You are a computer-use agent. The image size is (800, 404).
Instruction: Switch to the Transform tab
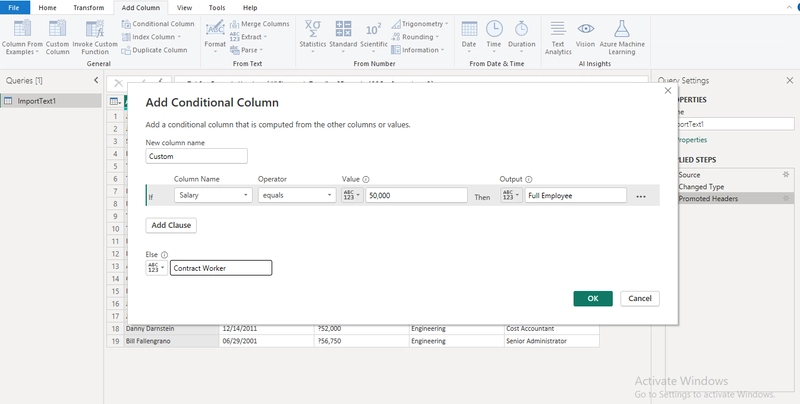(88, 8)
